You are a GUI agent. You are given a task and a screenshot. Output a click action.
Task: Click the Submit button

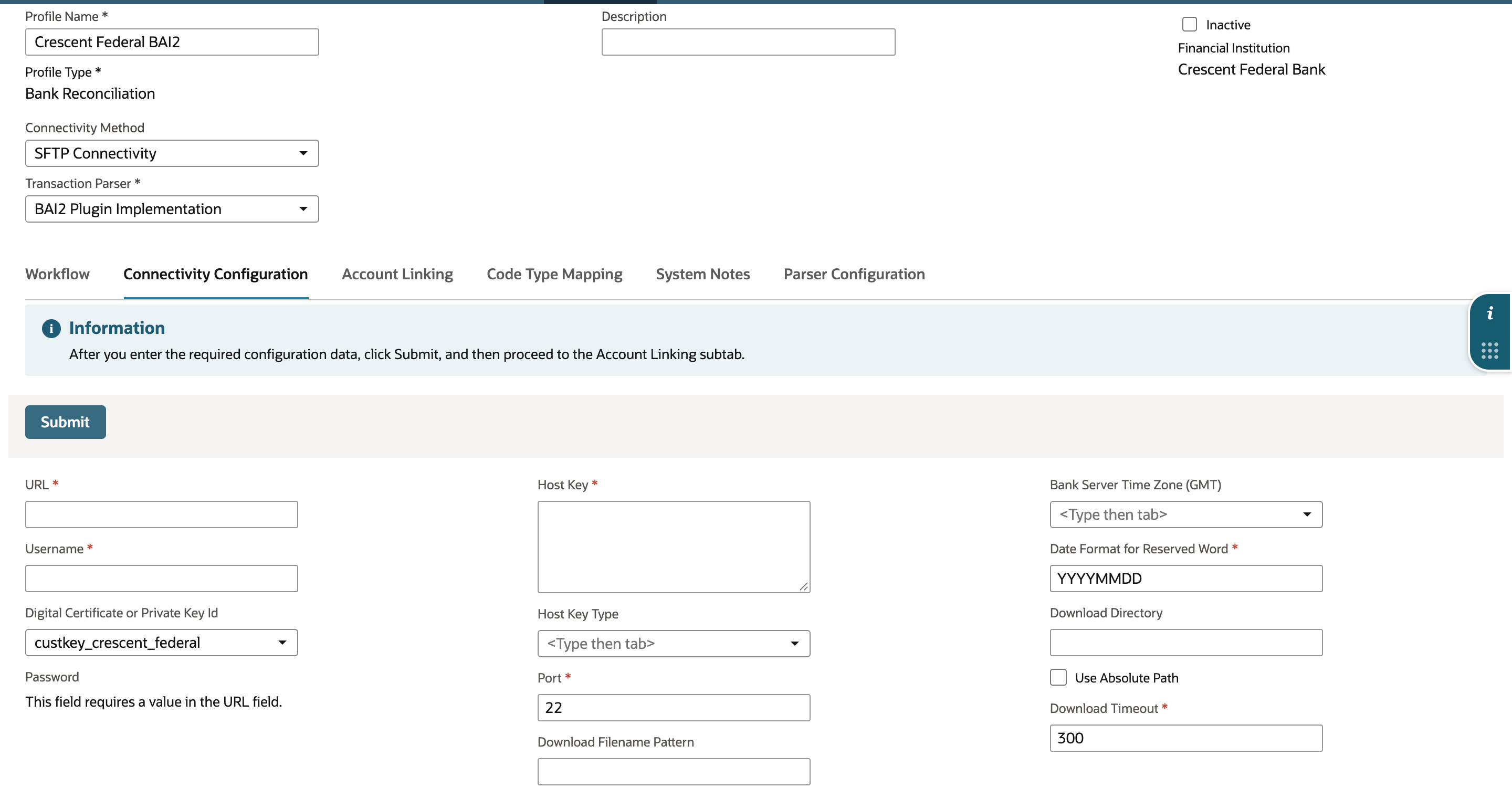tap(65, 422)
